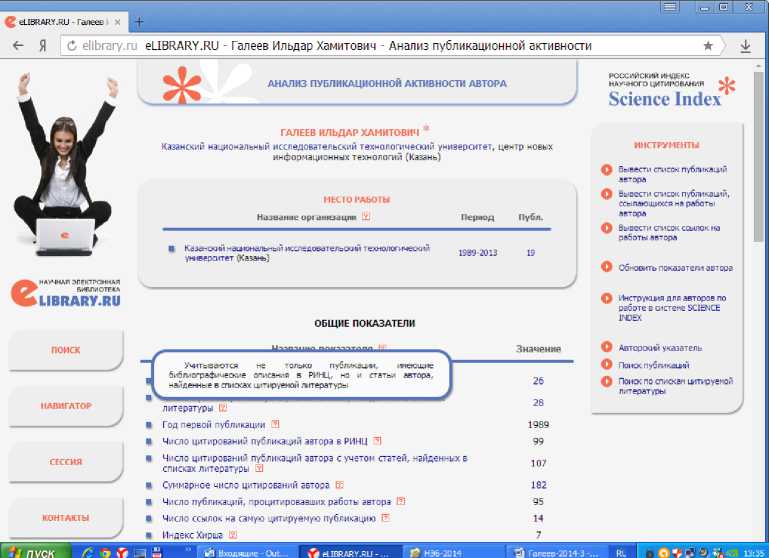Image resolution: width=769 pixels, height=558 pixels.
Task: Click help icon next to 'Название организации'
Action: point(366,216)
